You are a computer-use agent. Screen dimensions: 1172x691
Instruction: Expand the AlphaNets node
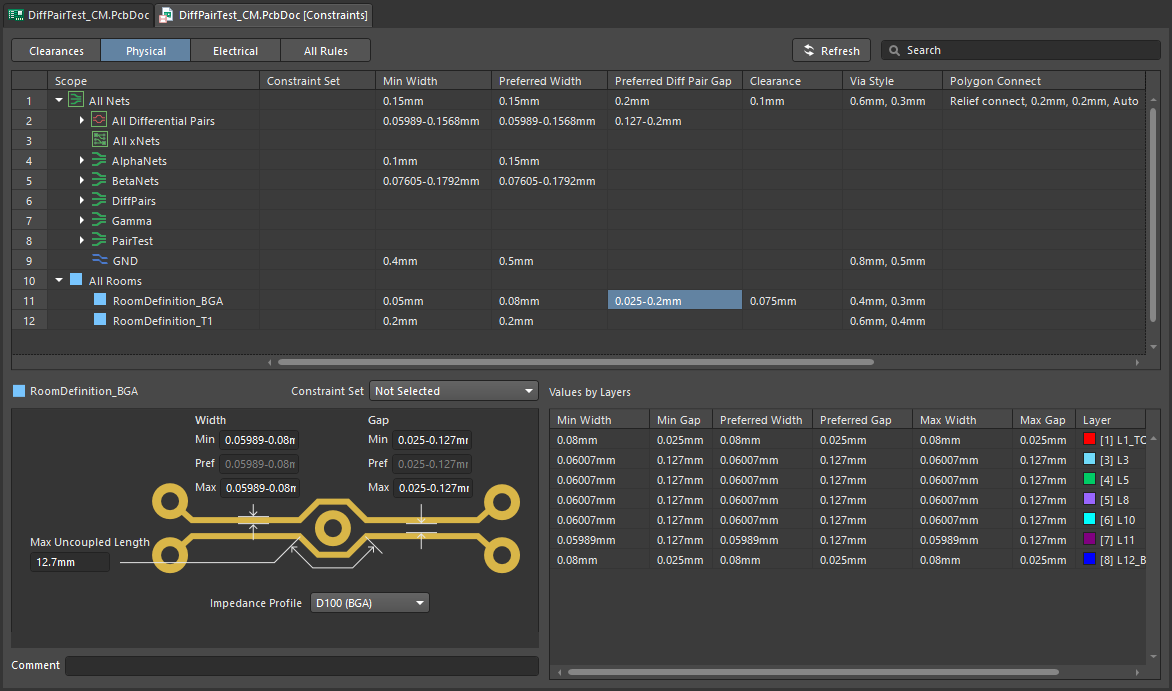[81, 160]
